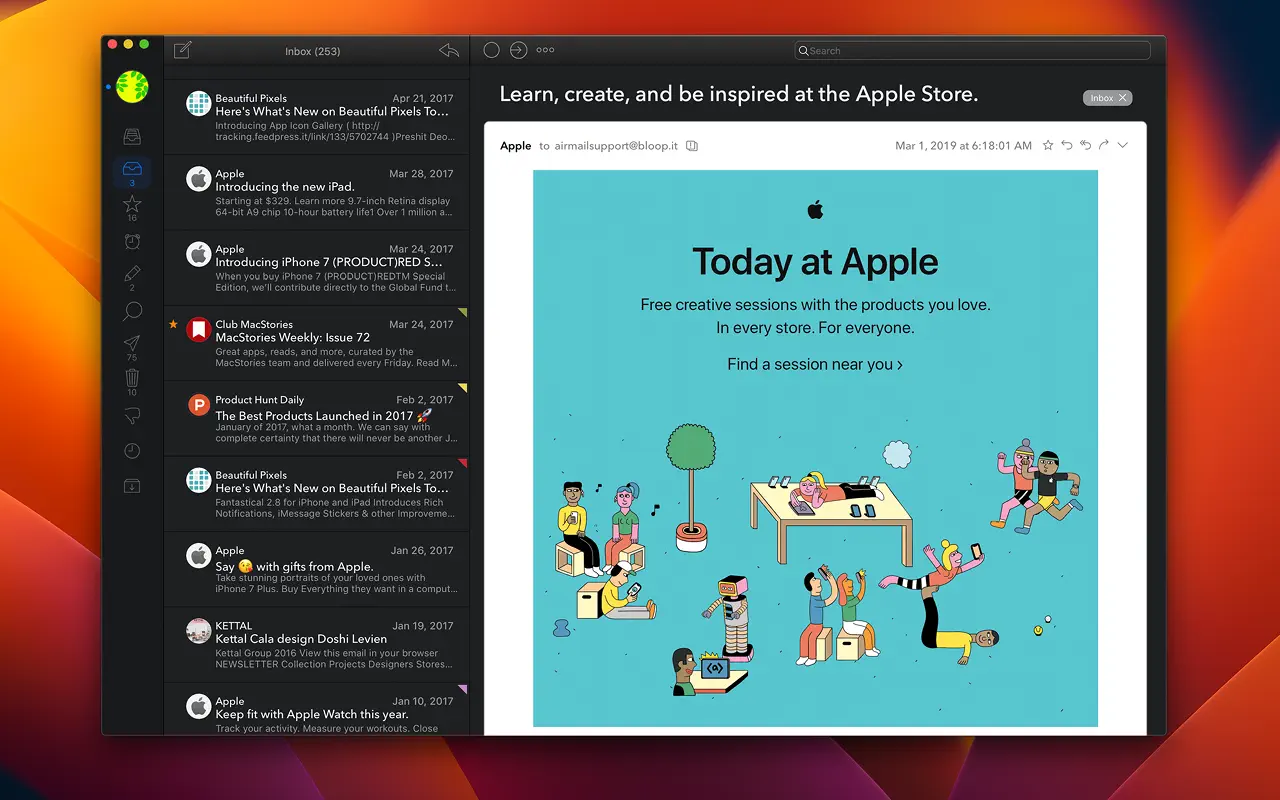Toggle the unread indicator on the account avatar
This screenshot has height=800, width=1280.
tap(110, 87)
